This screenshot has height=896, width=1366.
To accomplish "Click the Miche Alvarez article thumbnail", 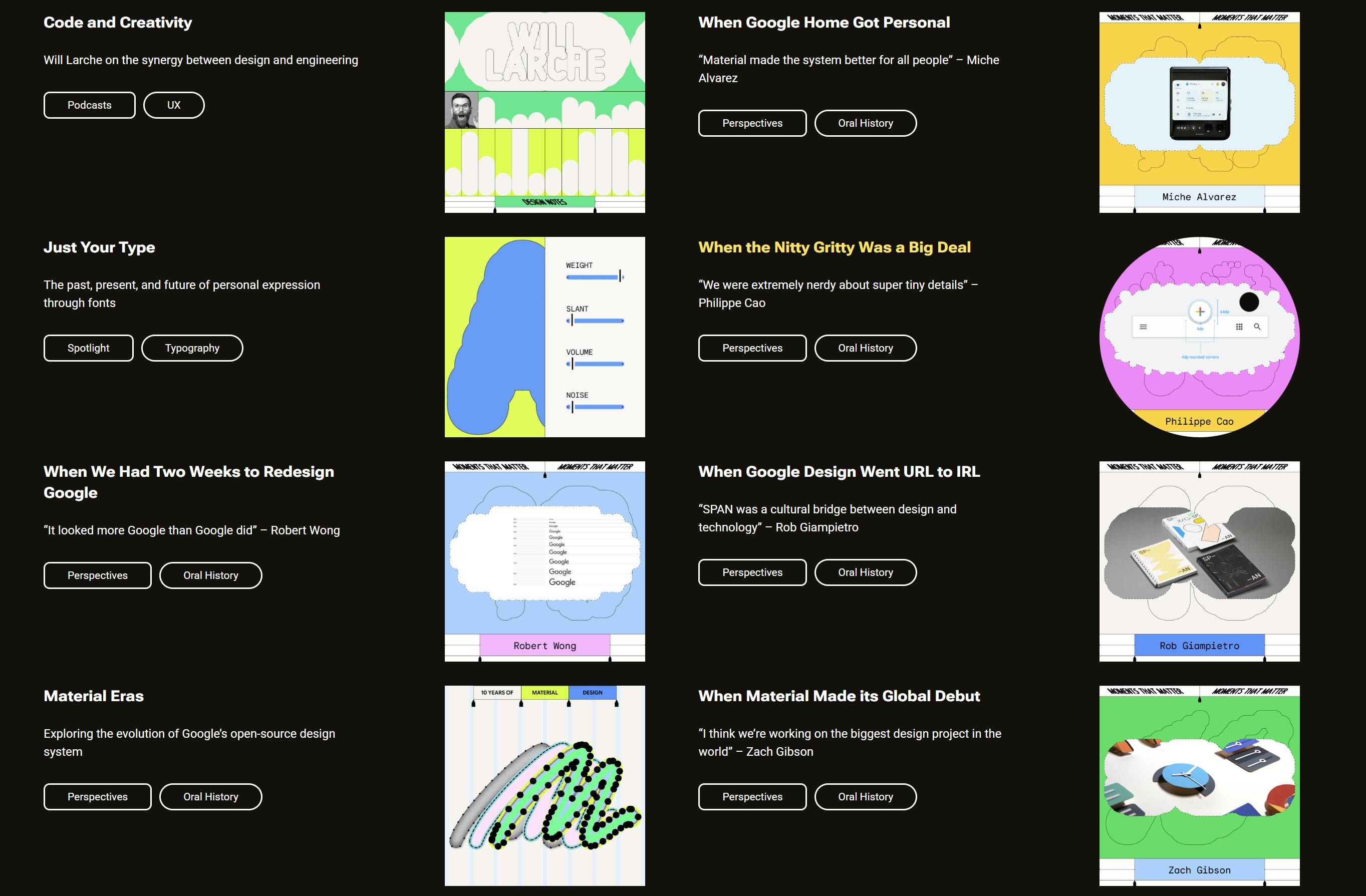I will pos(1199,112).
